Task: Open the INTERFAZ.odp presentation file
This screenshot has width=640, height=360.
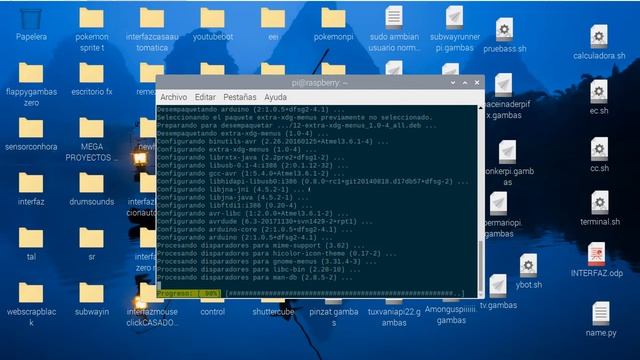Action: (596, 254)
